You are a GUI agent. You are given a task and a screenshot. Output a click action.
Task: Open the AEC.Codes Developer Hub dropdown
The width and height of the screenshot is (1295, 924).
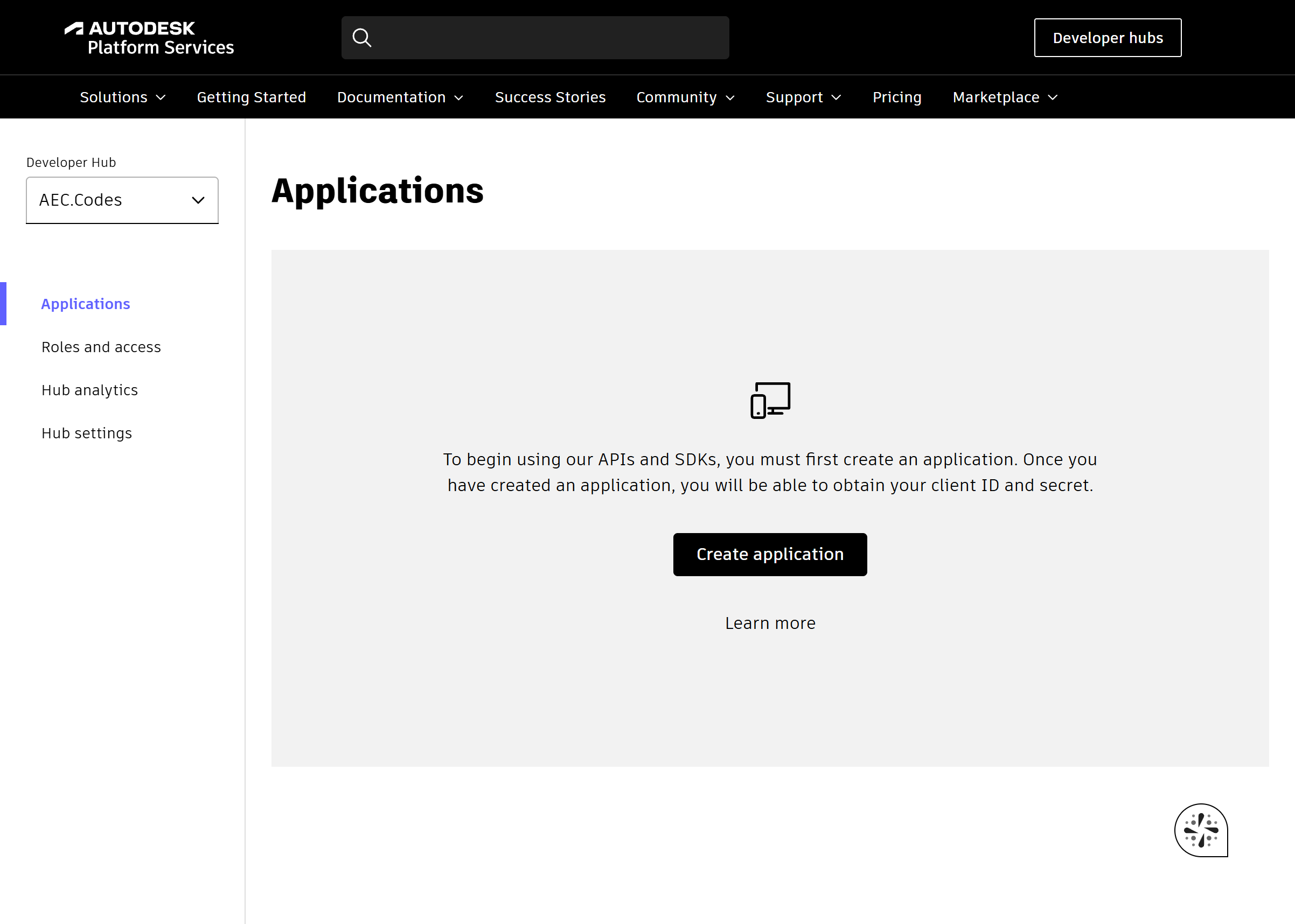tap(122, 200)
